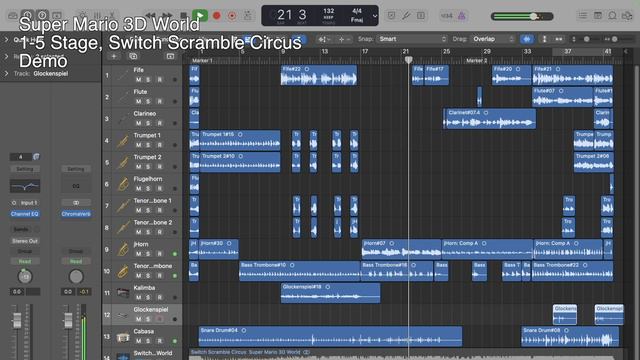Open the Drag Overlap dropdown
Screen dimensions: 640x360
pyautogui.click(x=493, y=39)
